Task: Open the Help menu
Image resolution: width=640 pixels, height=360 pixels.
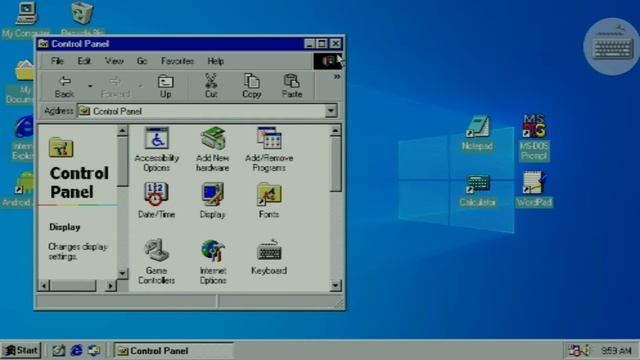Action: (x=216, y=61)
